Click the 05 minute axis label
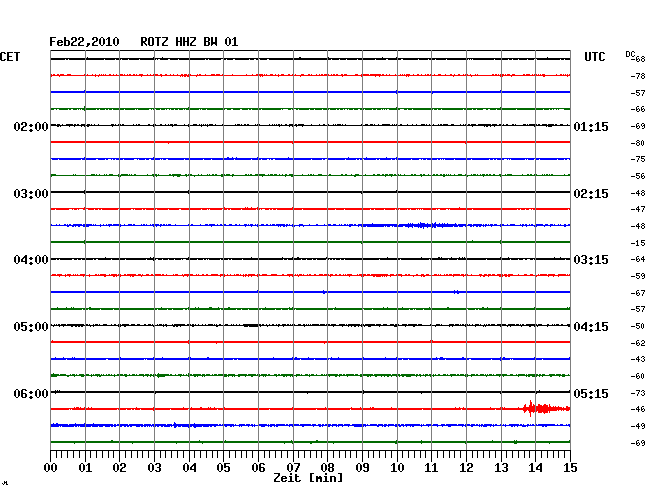The height and width of the screenshot is (494, 650). pos(223,468)
